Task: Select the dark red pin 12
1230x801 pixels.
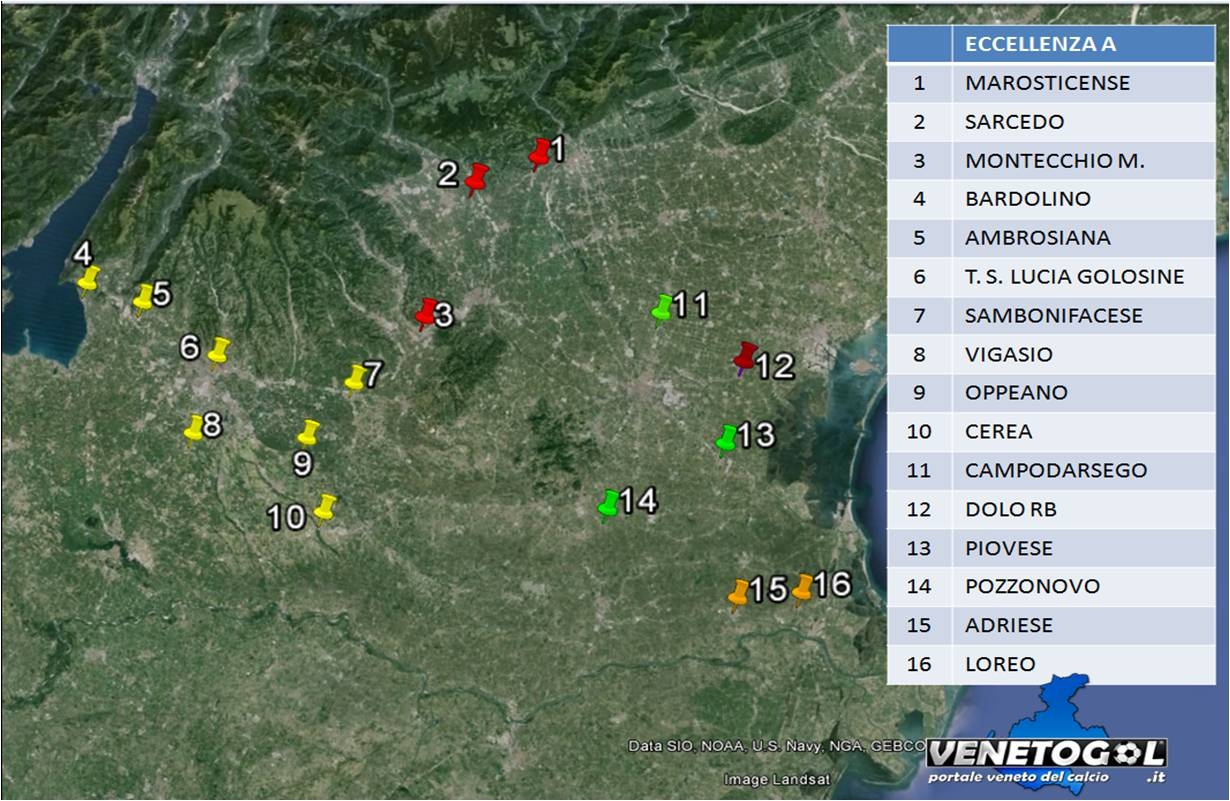Action: coord(745,356)
